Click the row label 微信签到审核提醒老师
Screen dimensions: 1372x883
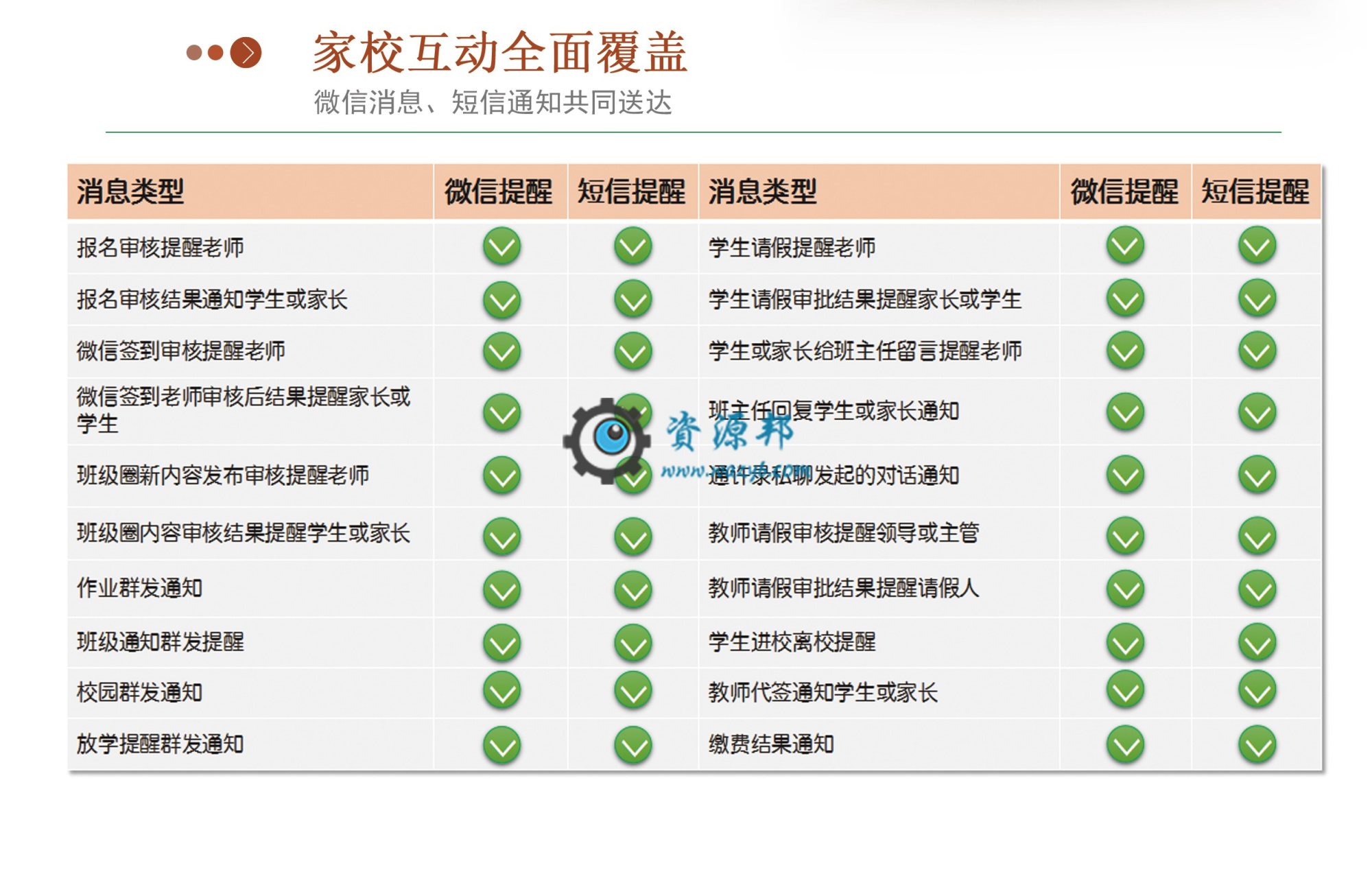pos(181,351)
